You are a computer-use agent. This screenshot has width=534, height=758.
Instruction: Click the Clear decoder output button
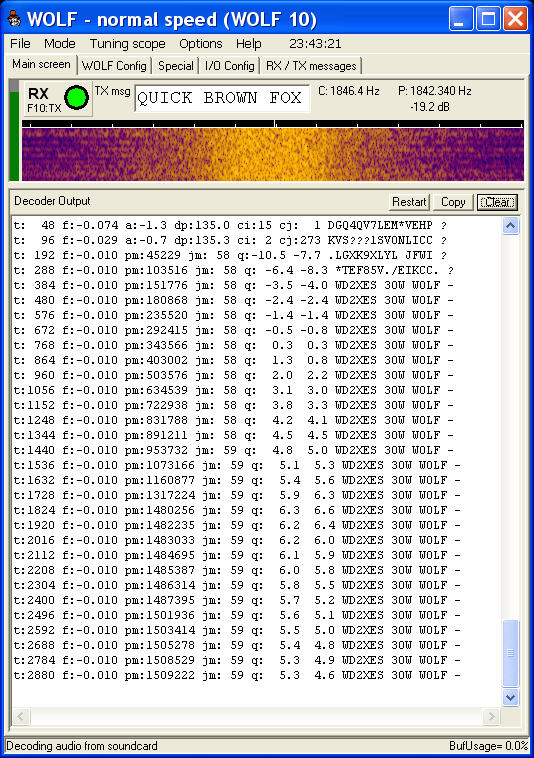point(497,202)
